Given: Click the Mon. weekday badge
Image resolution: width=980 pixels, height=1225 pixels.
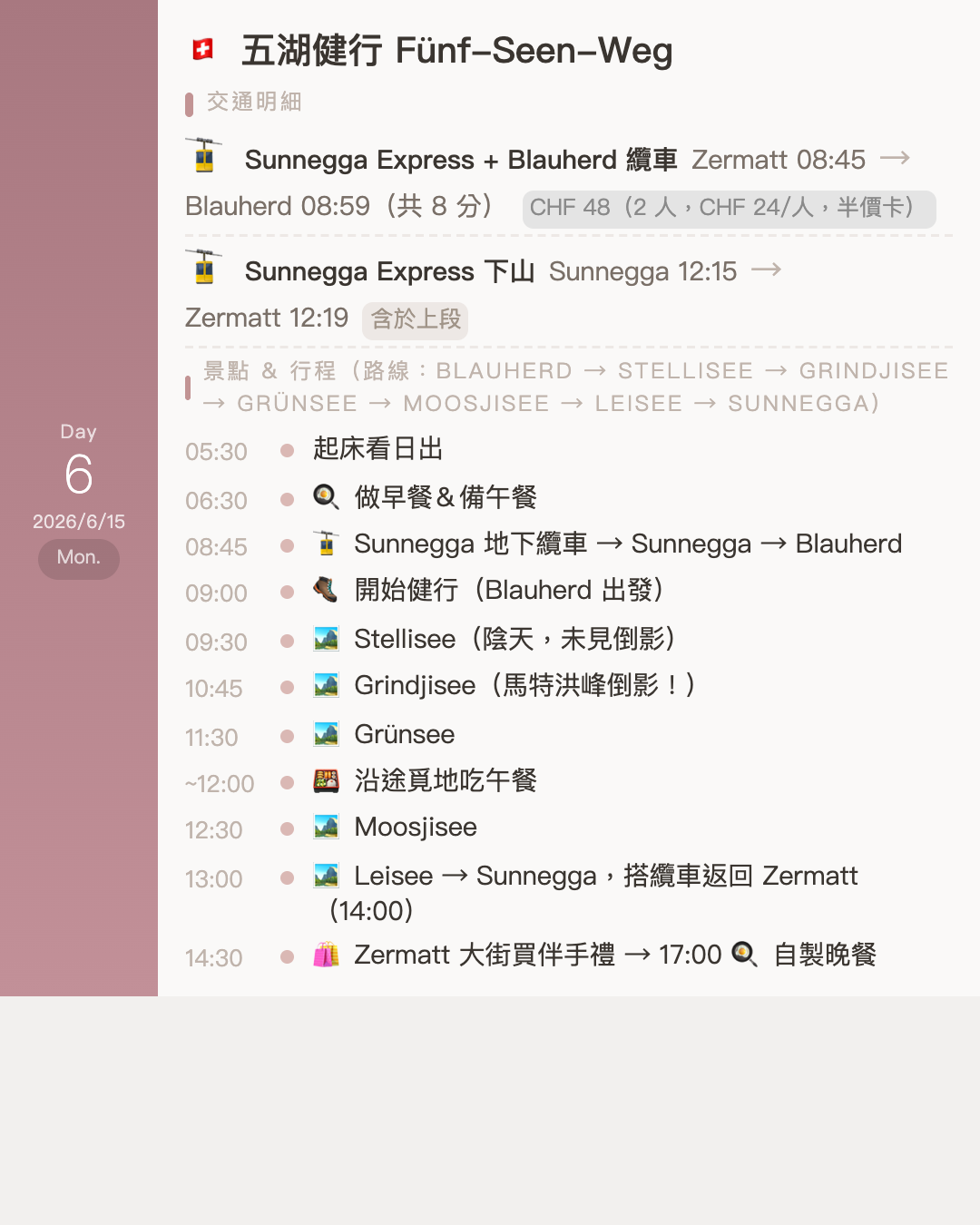Looking at the screenshot, I should 79,558.
